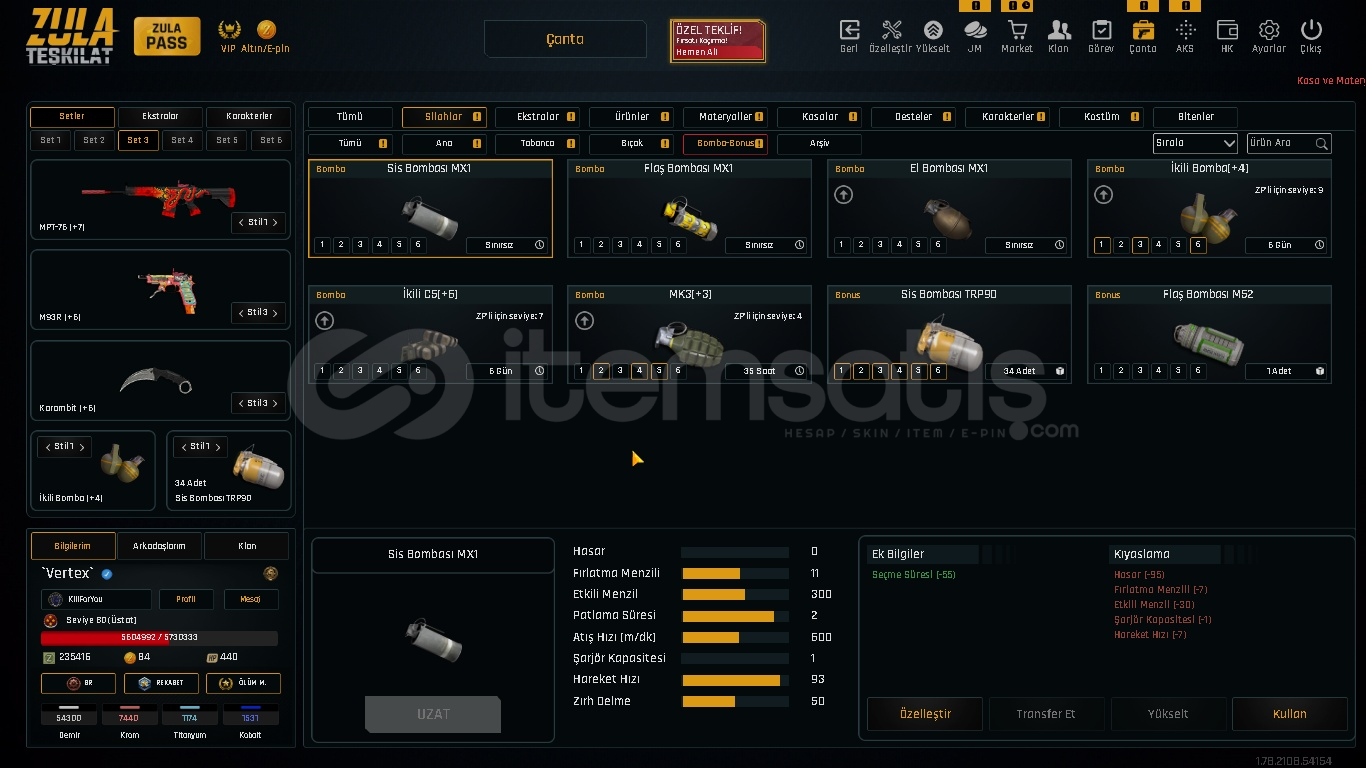The height and width of the screenshot is (768, 1366).
Task: Click the UZAT button
Action: point(433,714)
